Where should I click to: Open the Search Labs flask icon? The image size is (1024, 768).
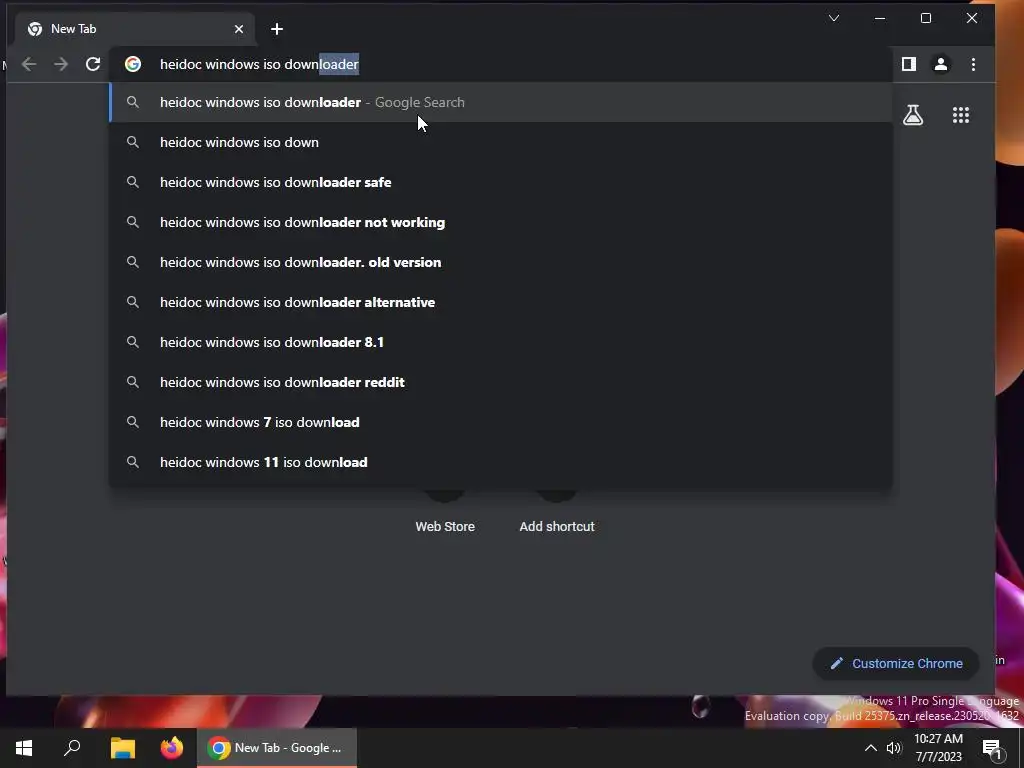click(x=913, y=115)
